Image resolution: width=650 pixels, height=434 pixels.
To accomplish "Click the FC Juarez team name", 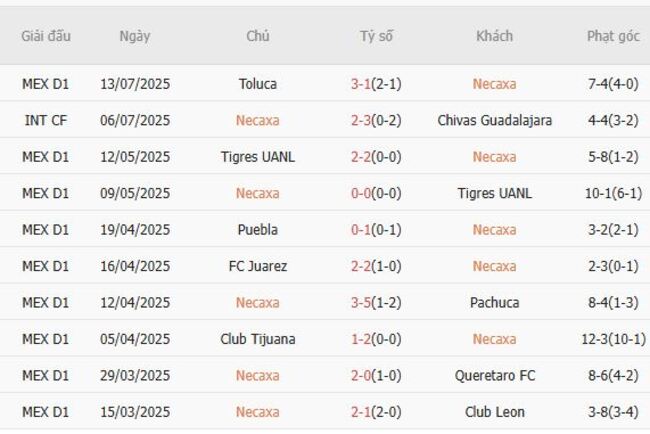I will (x=258, y=266).
